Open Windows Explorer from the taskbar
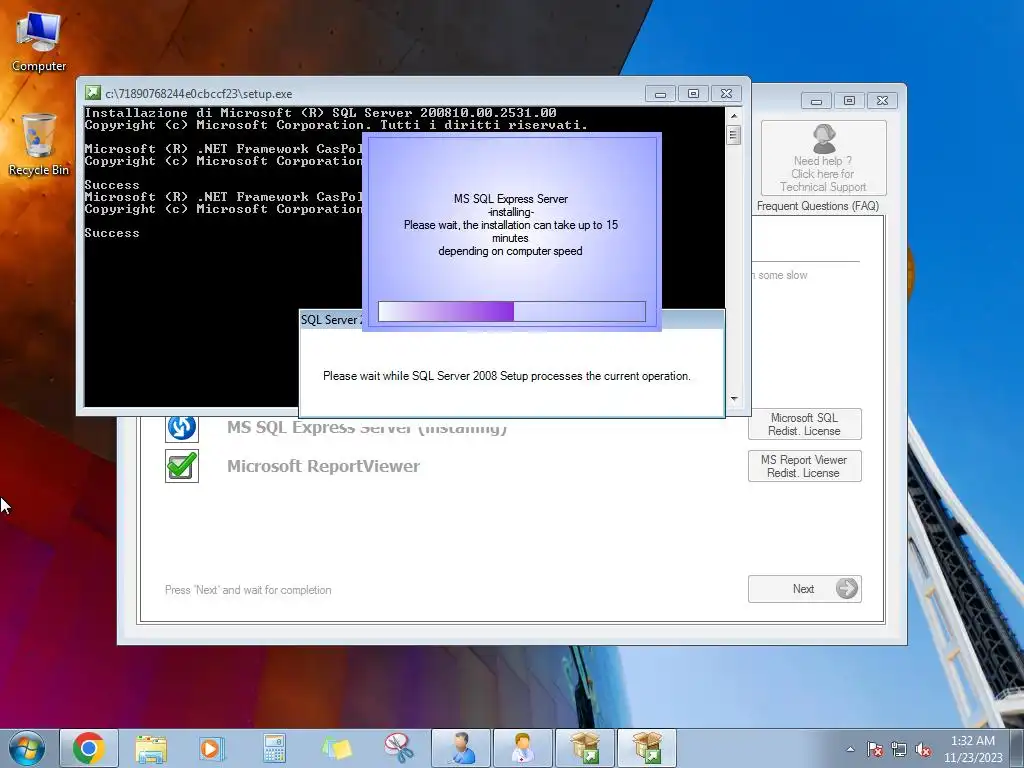The width and height of the screenshot is (1024, 768). click(x=151, y=748)
